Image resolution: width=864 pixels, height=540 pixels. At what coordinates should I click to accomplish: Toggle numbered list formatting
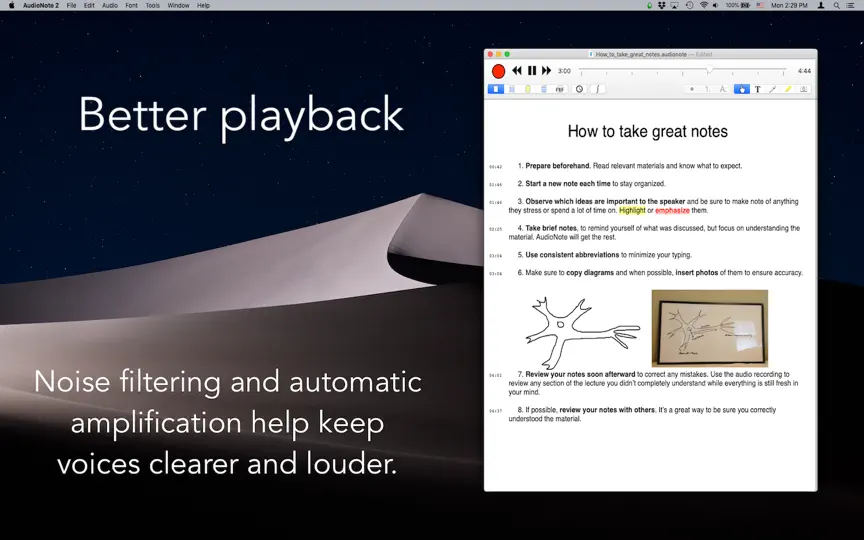coord(708,89)
